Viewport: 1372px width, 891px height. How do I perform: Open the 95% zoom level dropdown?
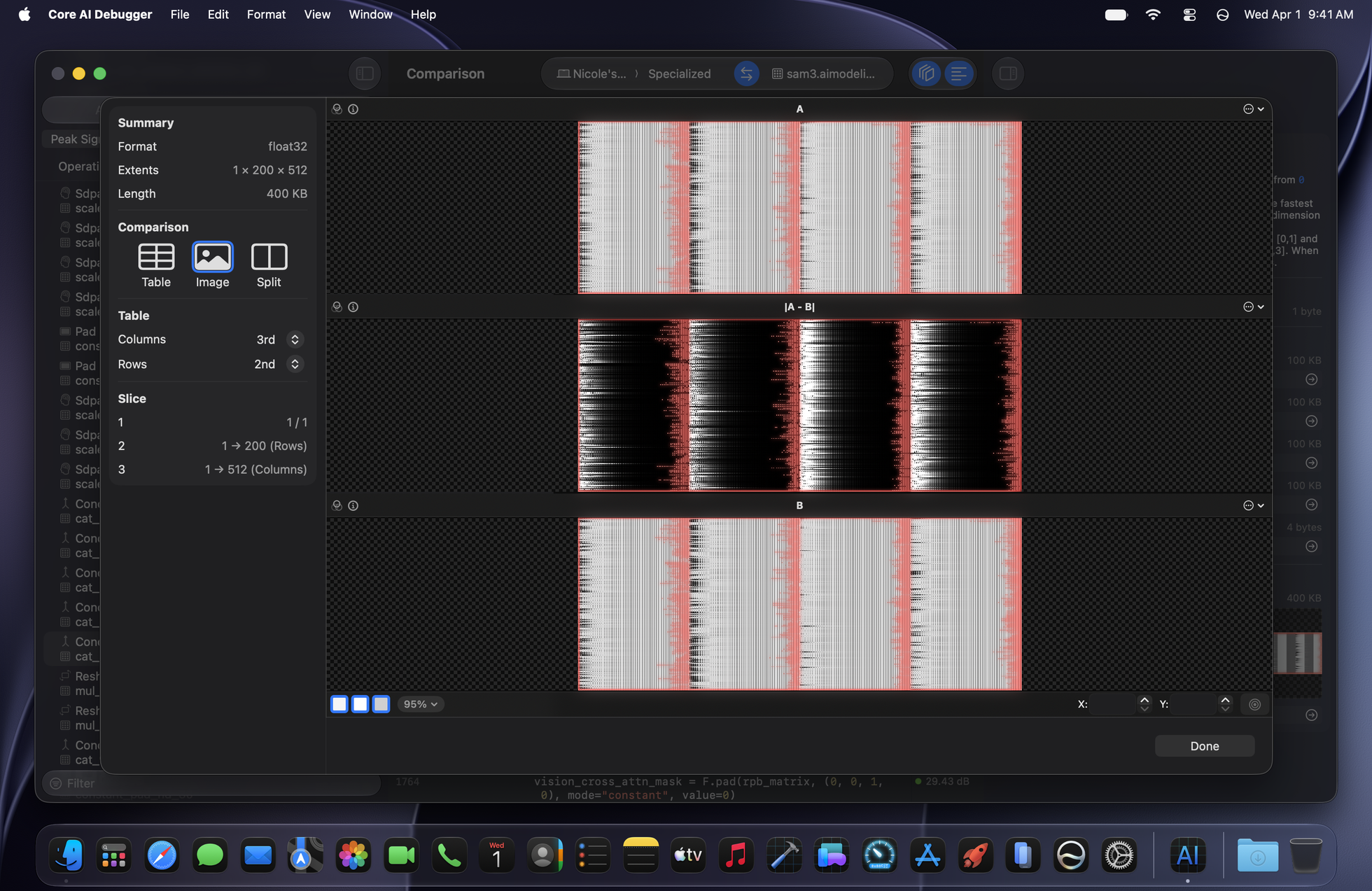point(421,704)
